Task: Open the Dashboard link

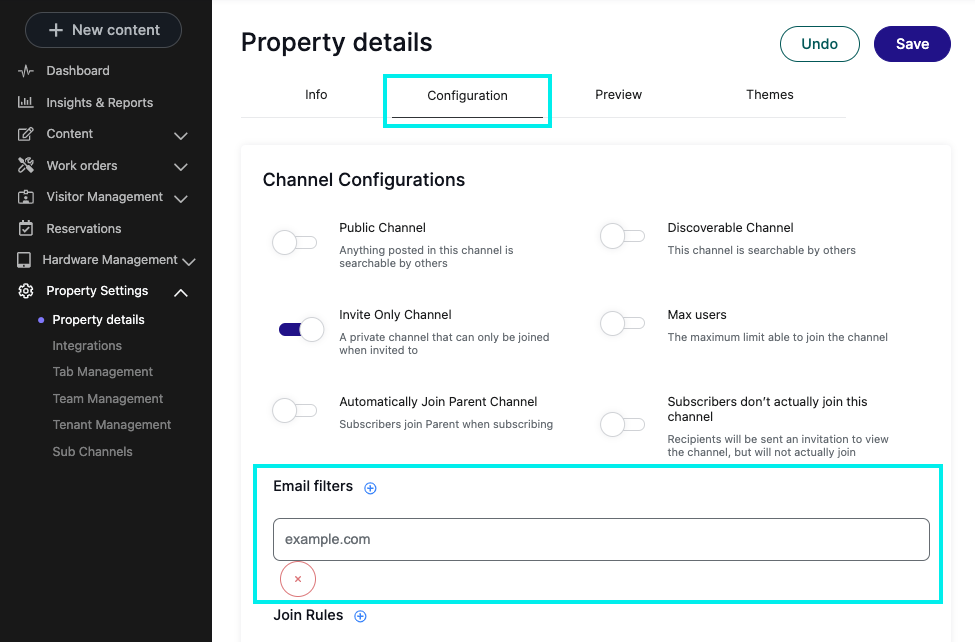Action: tap(78, 71)
